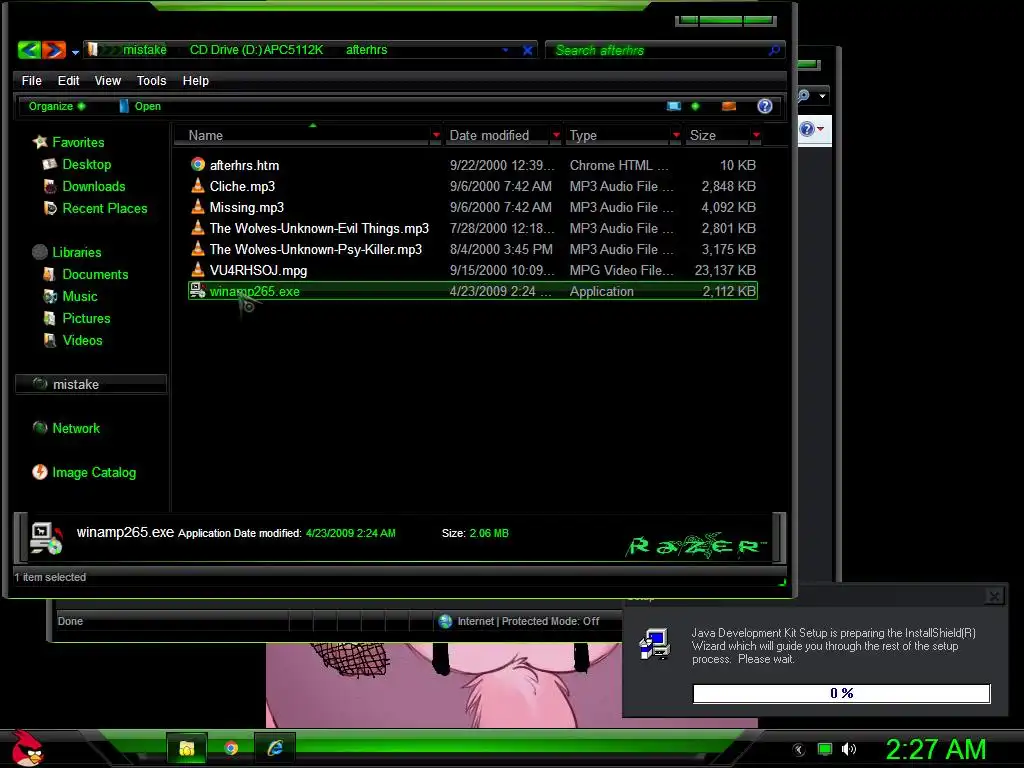Screen dimensions: 1024x768
Task: Open the Help menu
Action: pyautogui.click(x=195, y=80)
